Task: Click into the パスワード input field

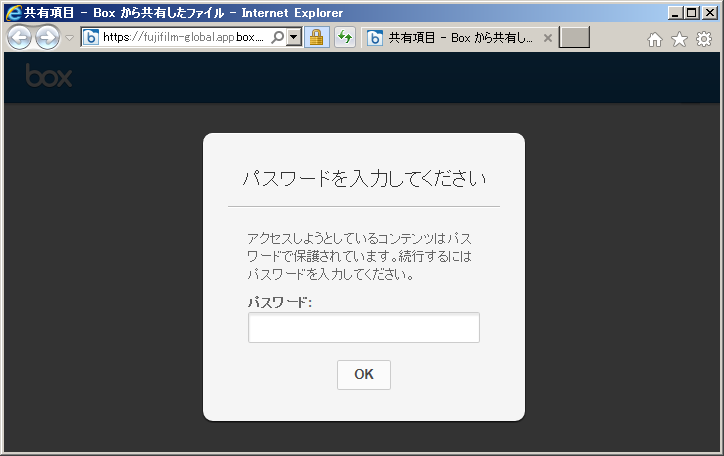Action: [364, 328]
